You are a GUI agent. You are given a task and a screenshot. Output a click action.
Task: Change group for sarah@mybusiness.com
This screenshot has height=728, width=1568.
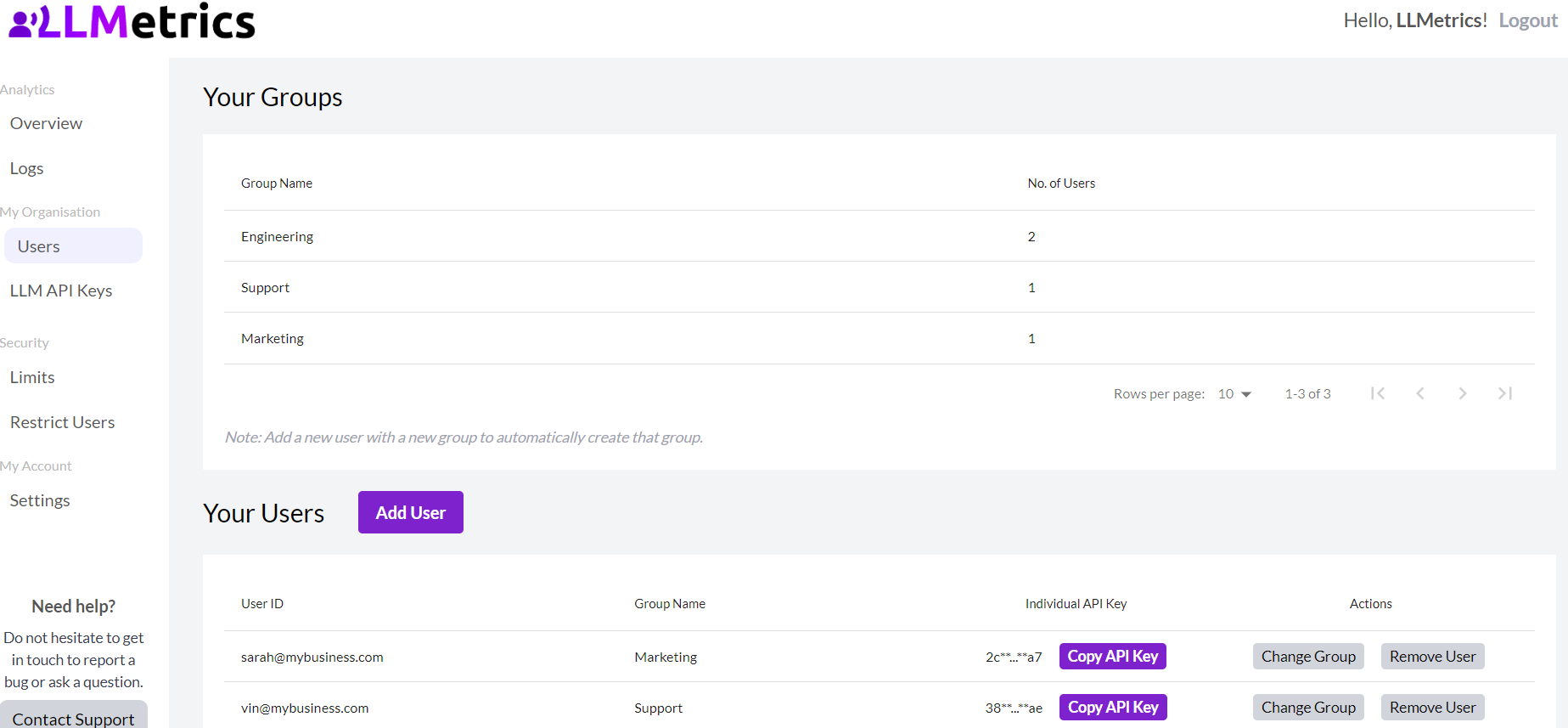(1308, 657)
